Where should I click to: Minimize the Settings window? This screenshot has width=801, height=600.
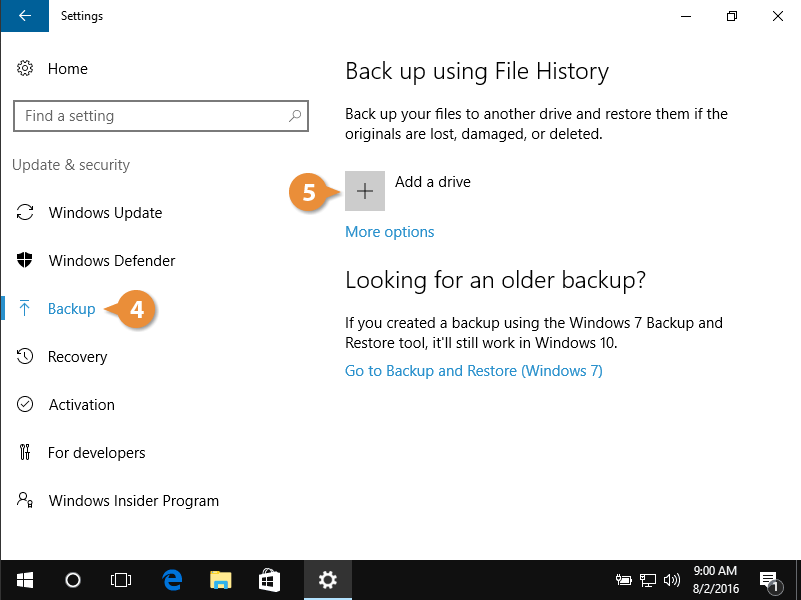(686, 16)
